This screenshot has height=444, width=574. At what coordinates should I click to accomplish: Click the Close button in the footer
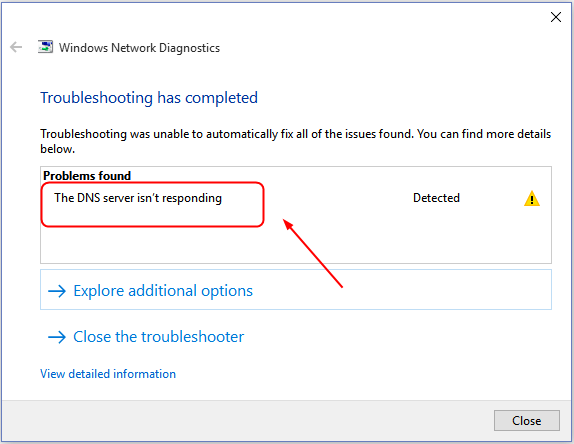tap(526, 421)
